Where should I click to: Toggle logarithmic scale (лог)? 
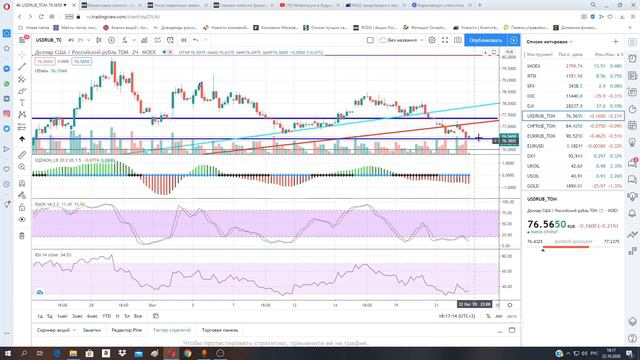tap(499, 316)
